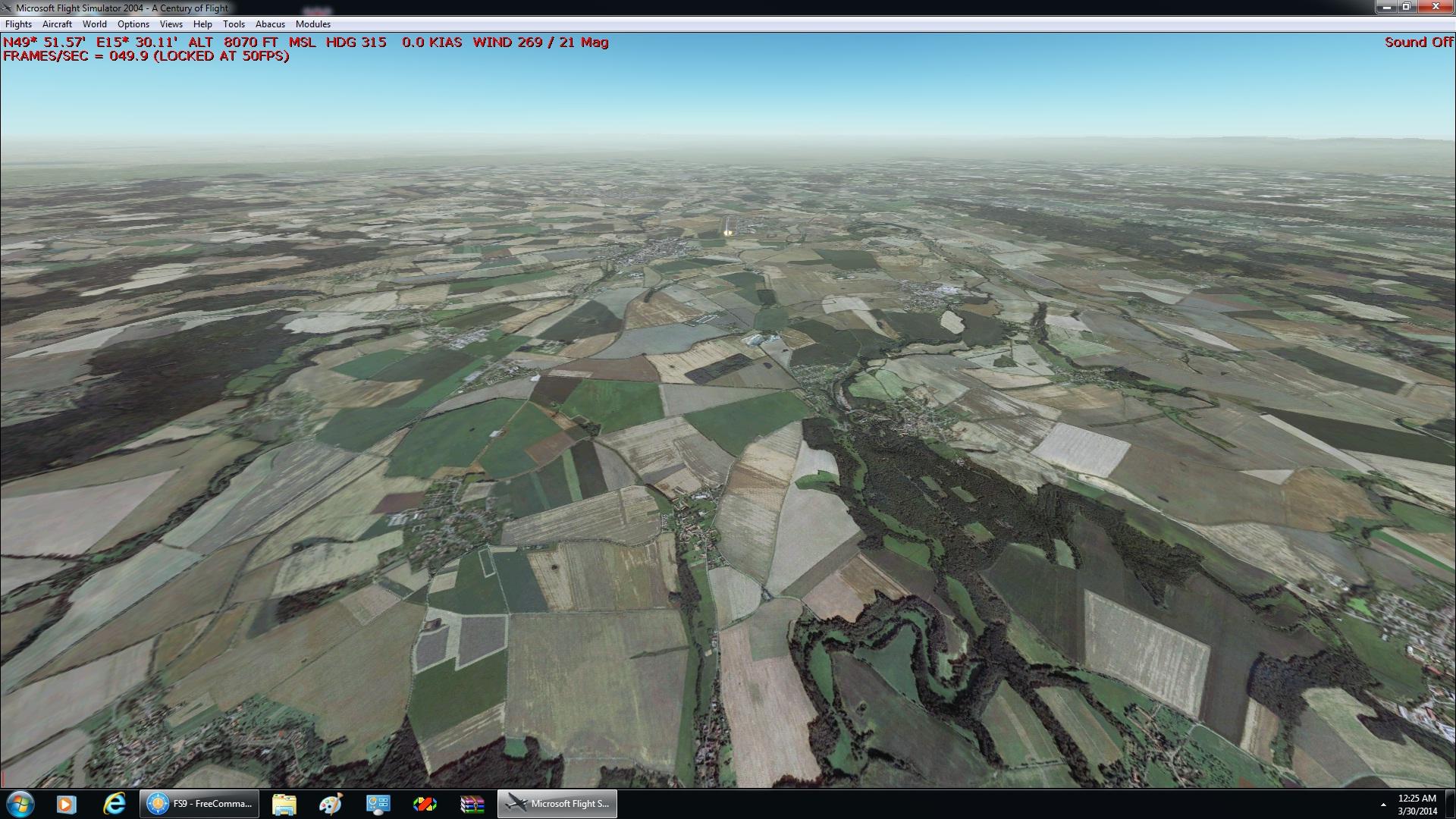Screen dimensions: 1456x819
Task: Switch to FS9 - FreeCommander taskbar button
Action: point(199,804)
